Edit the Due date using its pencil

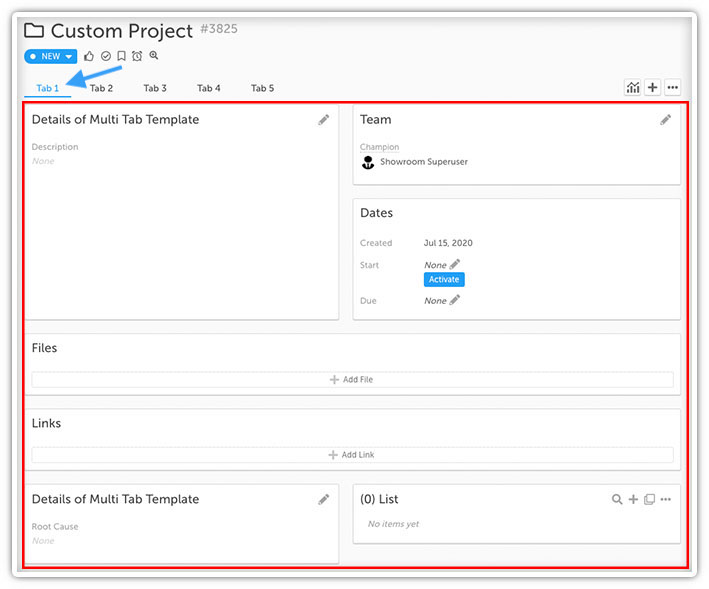click(455, 300)
